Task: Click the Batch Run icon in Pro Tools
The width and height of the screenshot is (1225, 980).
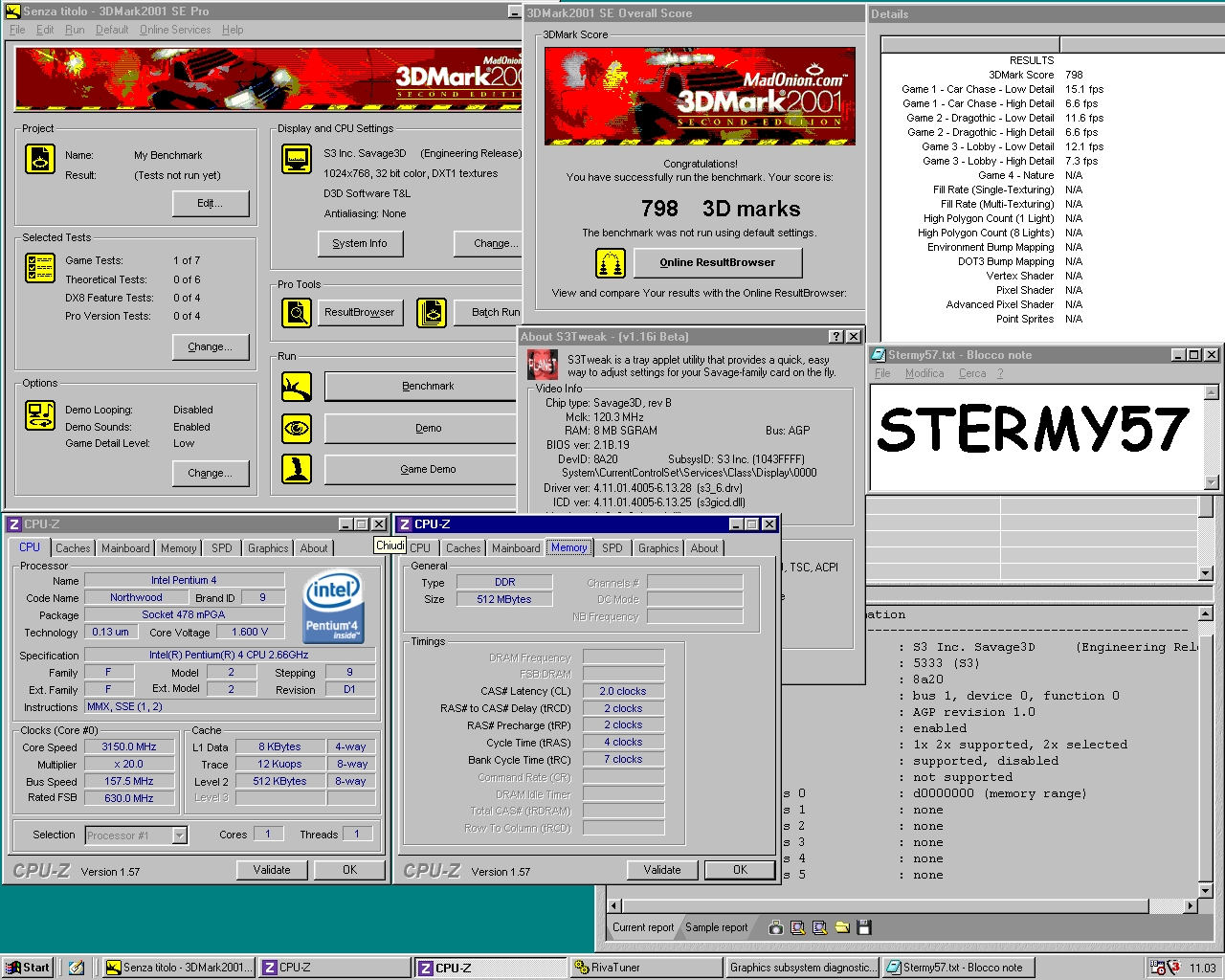Action: click(432, 312)
